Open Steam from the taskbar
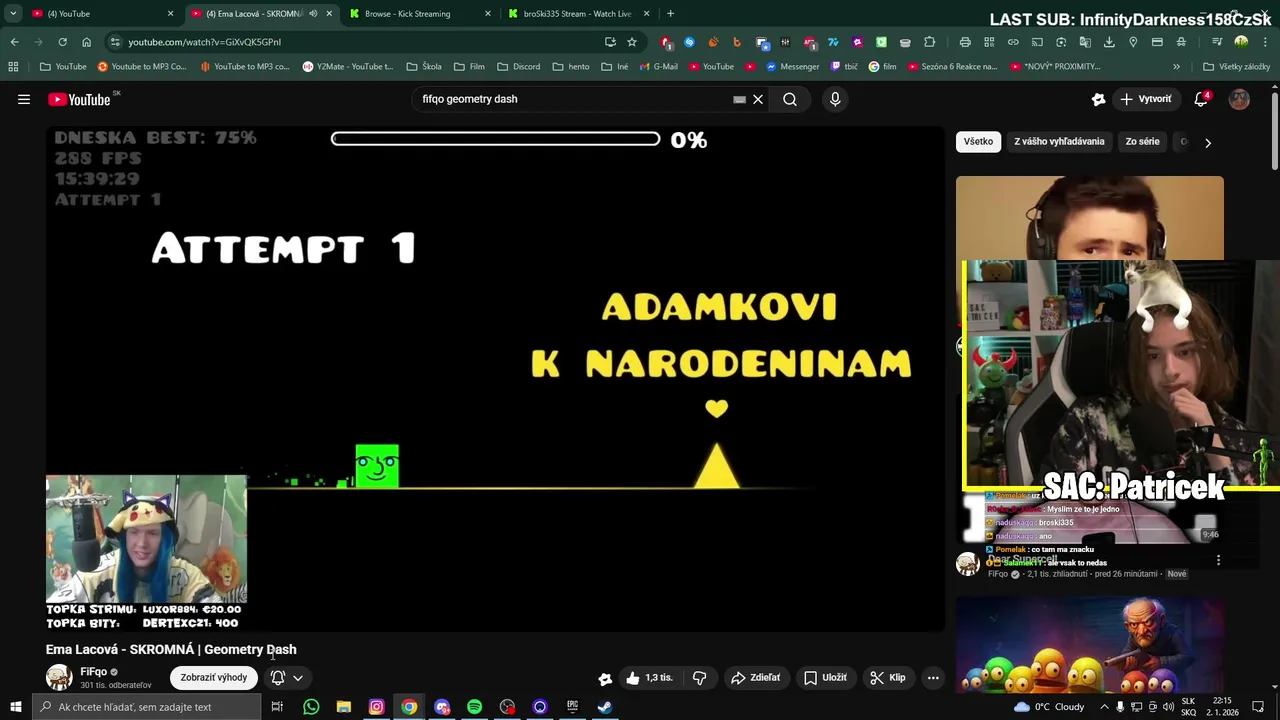 point(605,707)
